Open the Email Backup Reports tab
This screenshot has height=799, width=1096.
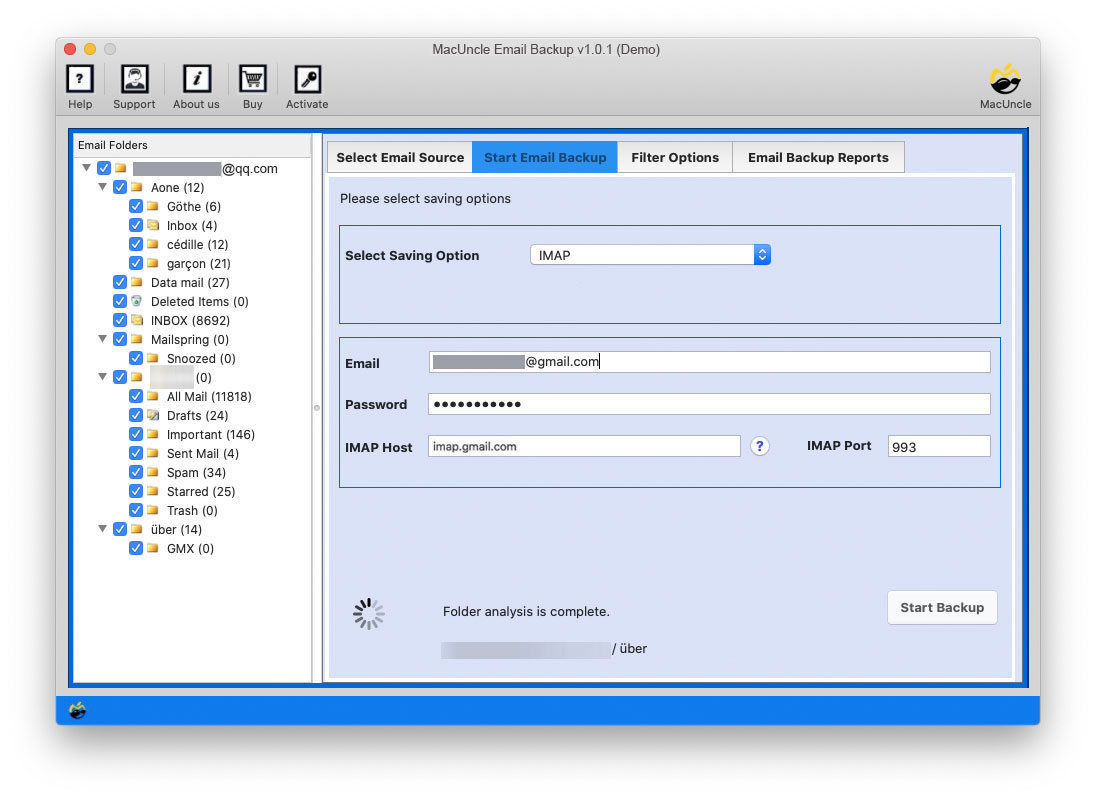point(818,157)
